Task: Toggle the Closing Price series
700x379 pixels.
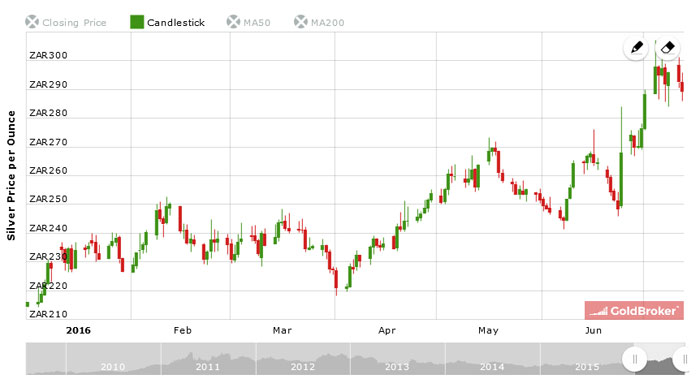Action: [x=66, y=22]
